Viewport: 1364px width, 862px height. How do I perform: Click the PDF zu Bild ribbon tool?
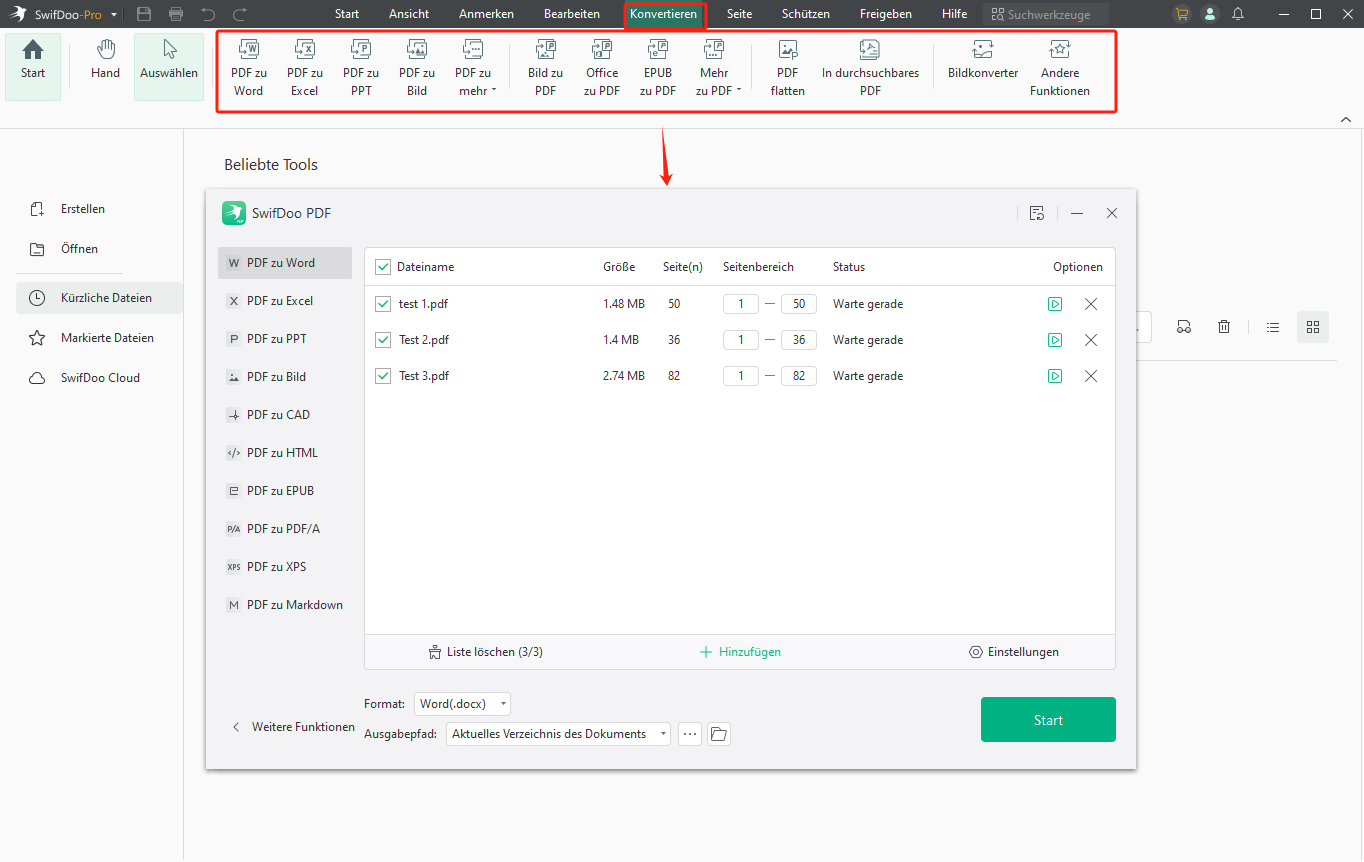coord(417,68)
